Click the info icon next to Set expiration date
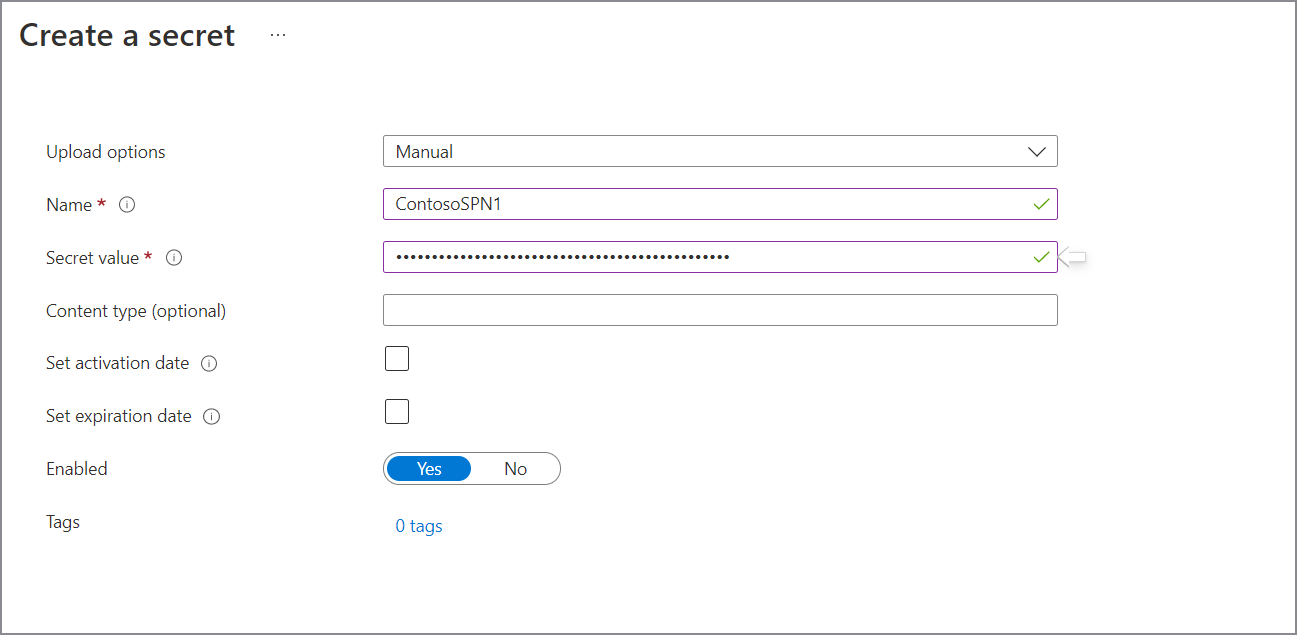The width and height of the screenshot is (1297, 635). 211,416
